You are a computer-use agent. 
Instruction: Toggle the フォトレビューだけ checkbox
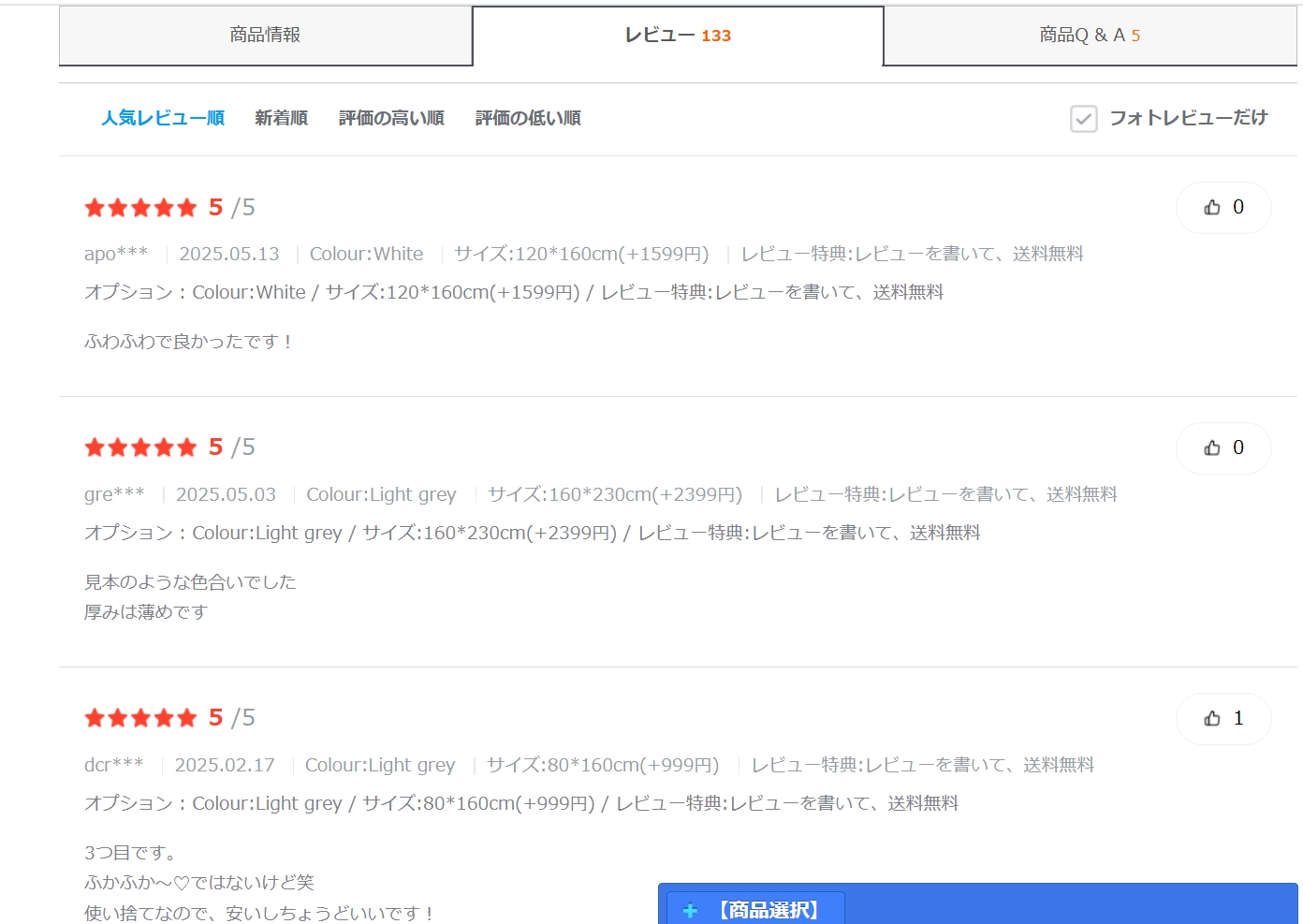tap(1083, 119)
